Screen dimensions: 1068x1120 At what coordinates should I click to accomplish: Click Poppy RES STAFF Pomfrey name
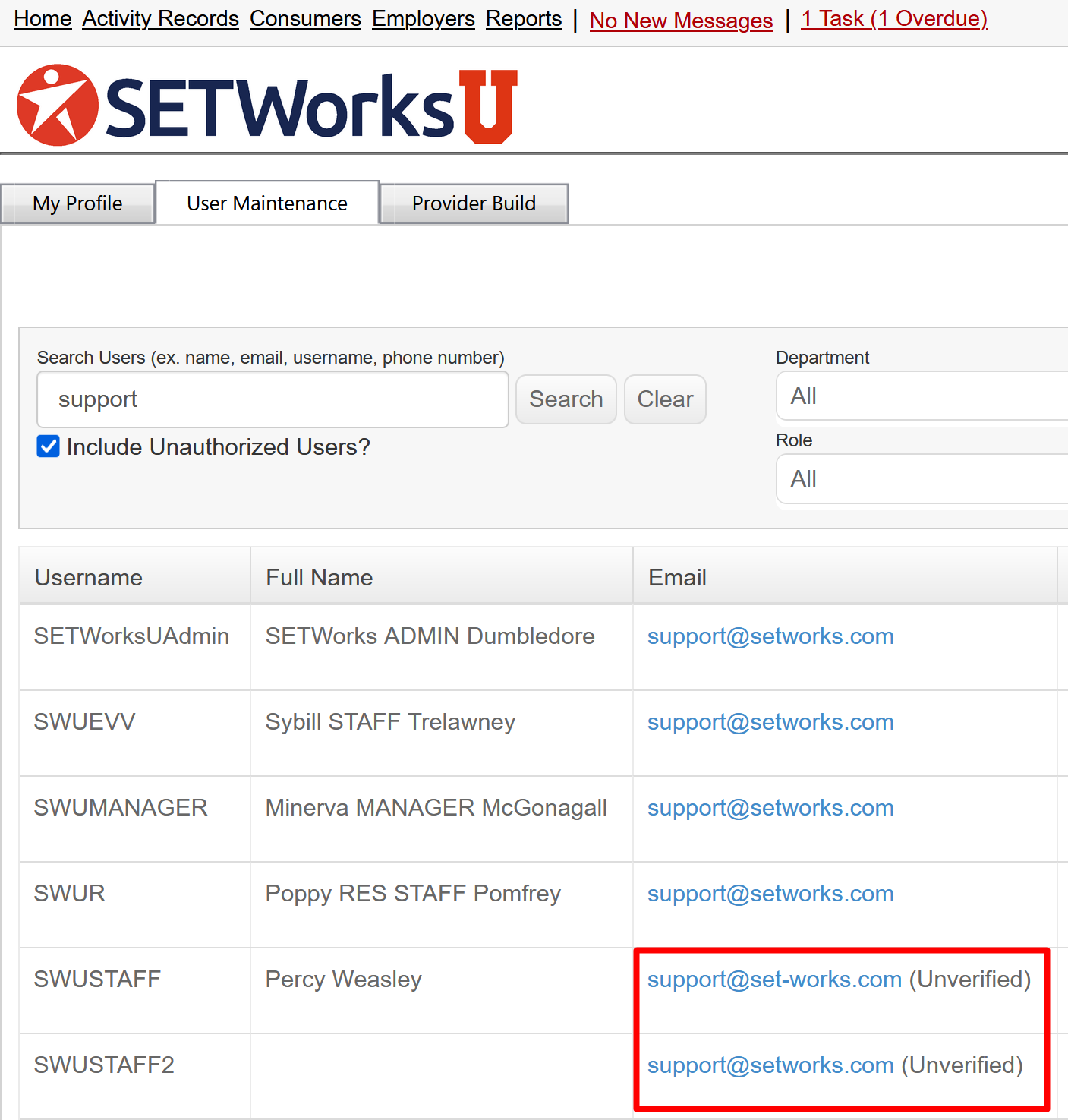pos(413,894)
